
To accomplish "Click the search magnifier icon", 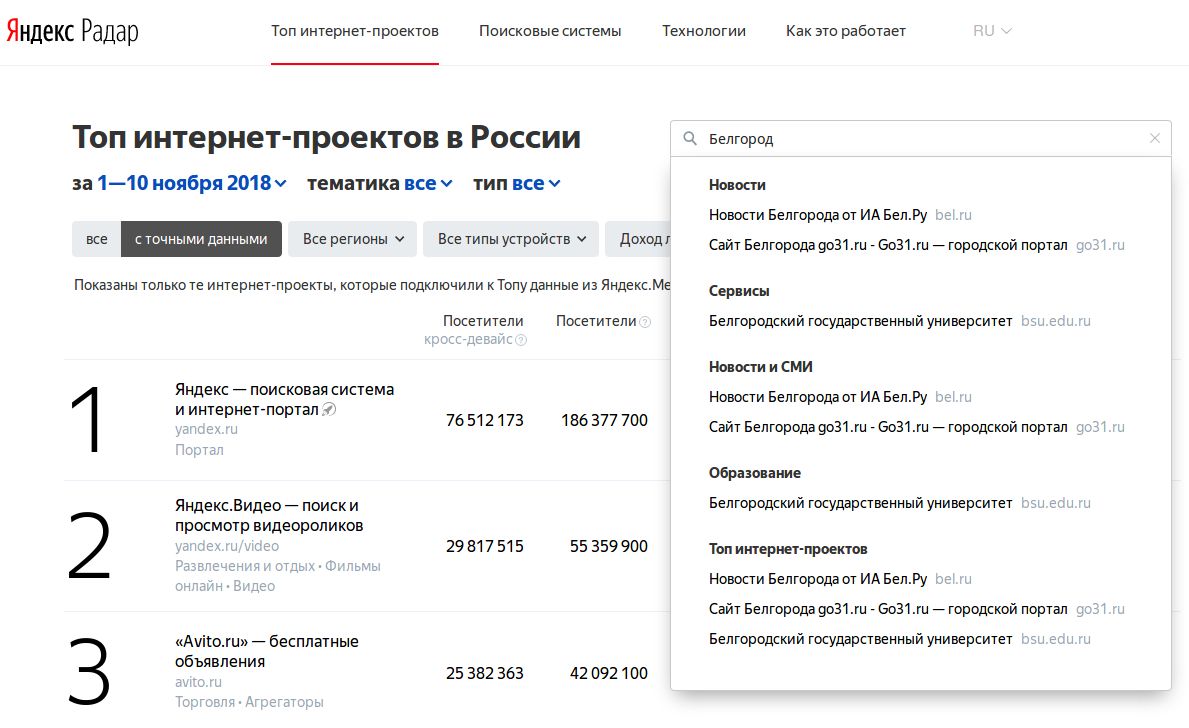I will point(690,139).
